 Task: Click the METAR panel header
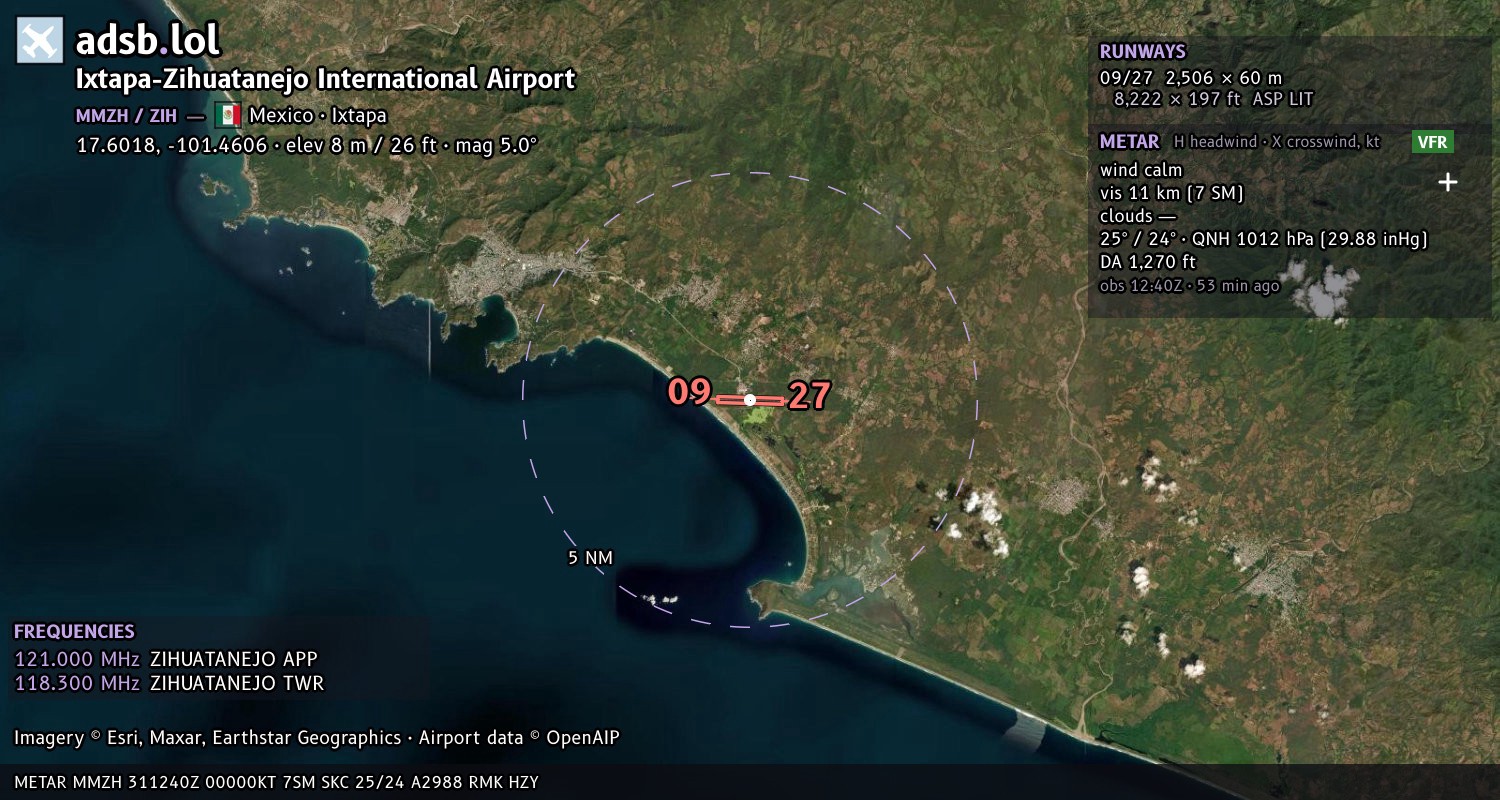pyautogui.click(x=1129, y=142)
